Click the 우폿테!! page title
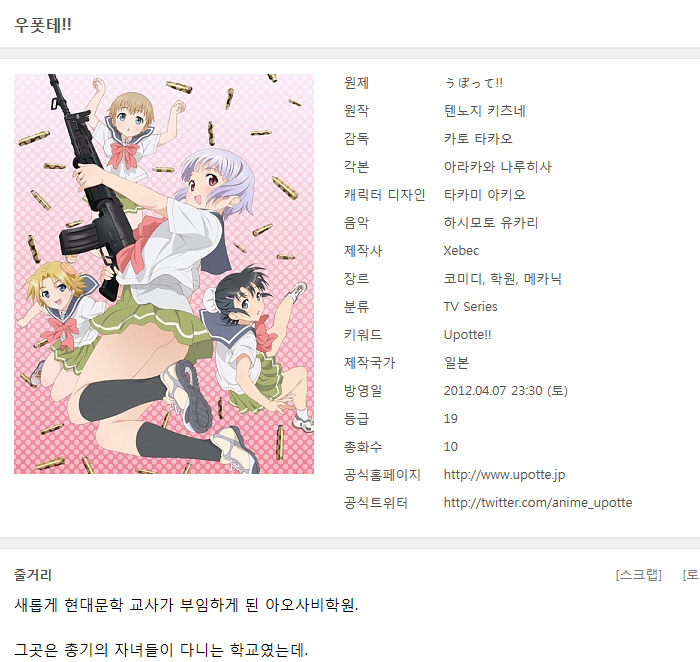 point(43,25)
